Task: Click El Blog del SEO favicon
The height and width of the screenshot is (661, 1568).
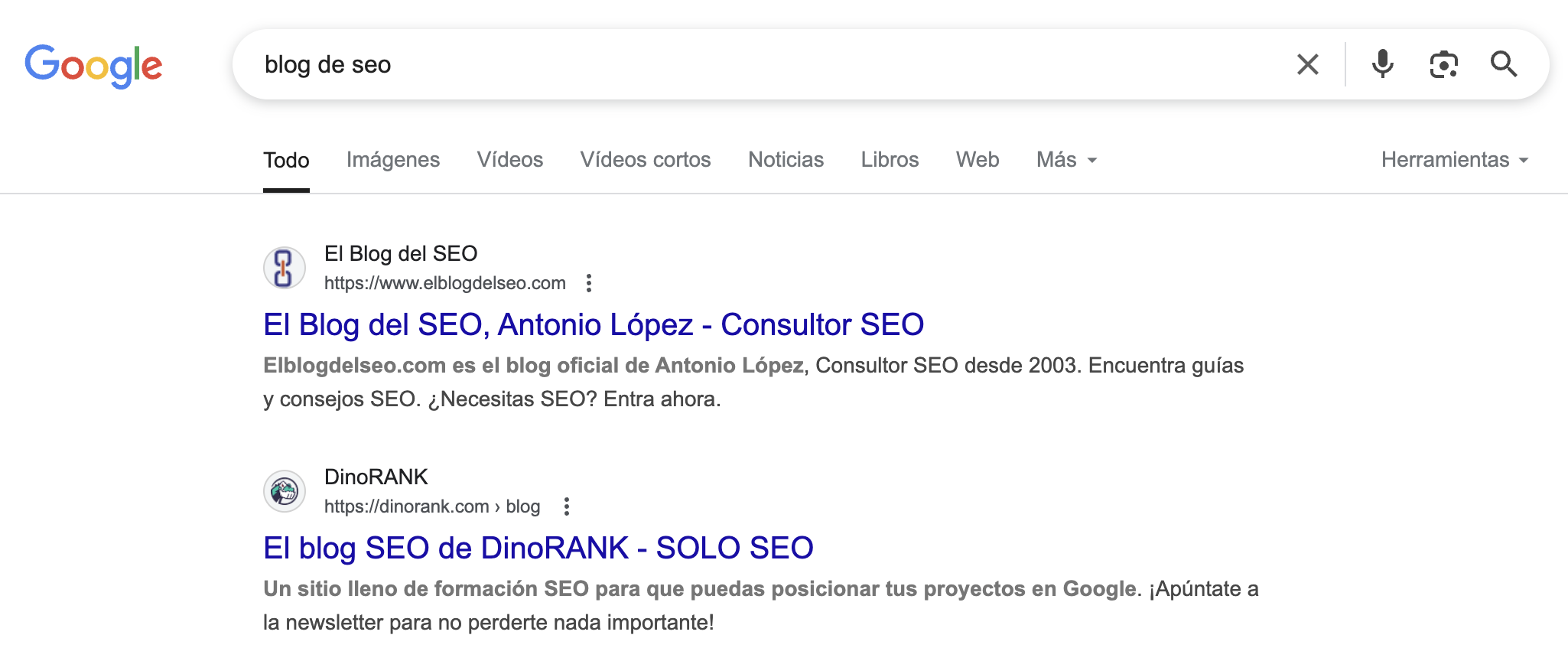Action: [284, 268]
